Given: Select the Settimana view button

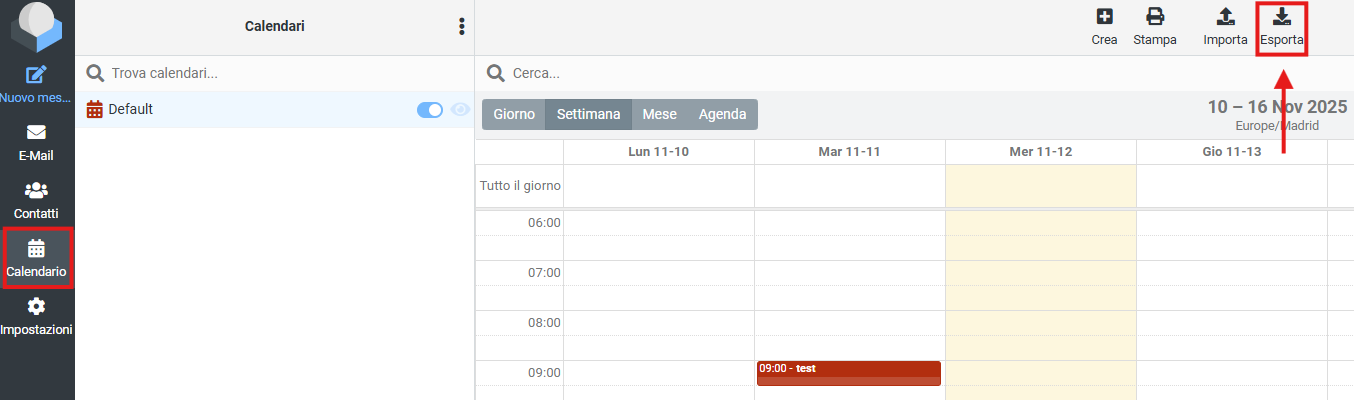Looking at the screenshot, I should (x=588, y=114).
